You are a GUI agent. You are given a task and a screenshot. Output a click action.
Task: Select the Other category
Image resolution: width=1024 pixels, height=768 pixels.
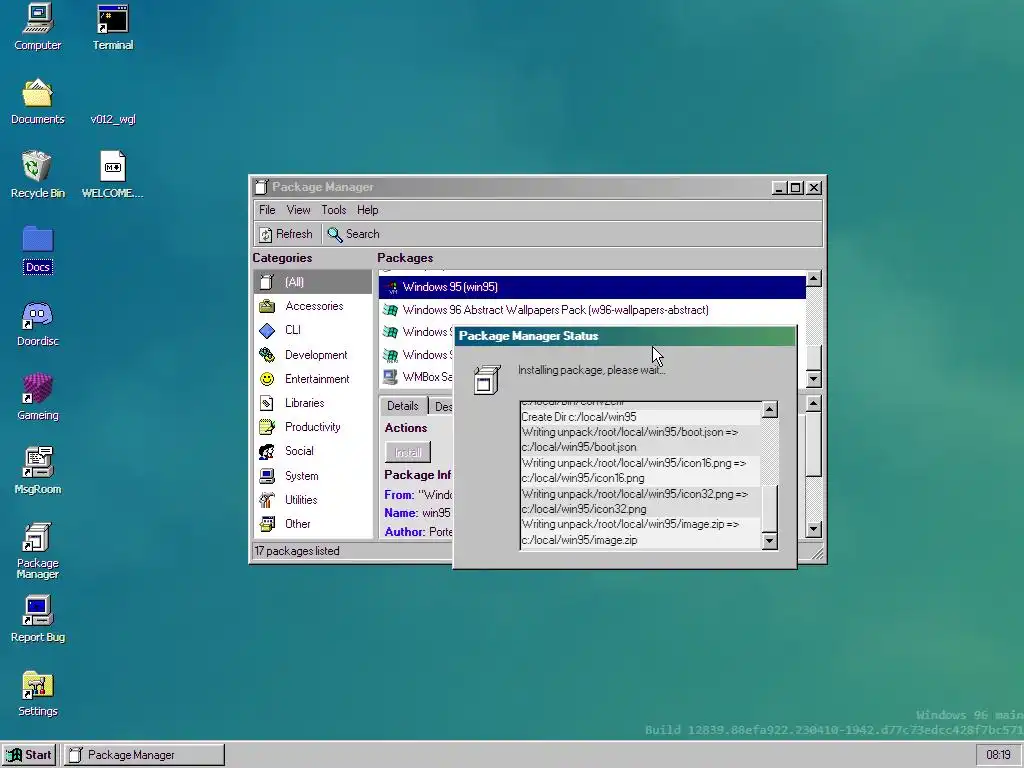point(312,524)
